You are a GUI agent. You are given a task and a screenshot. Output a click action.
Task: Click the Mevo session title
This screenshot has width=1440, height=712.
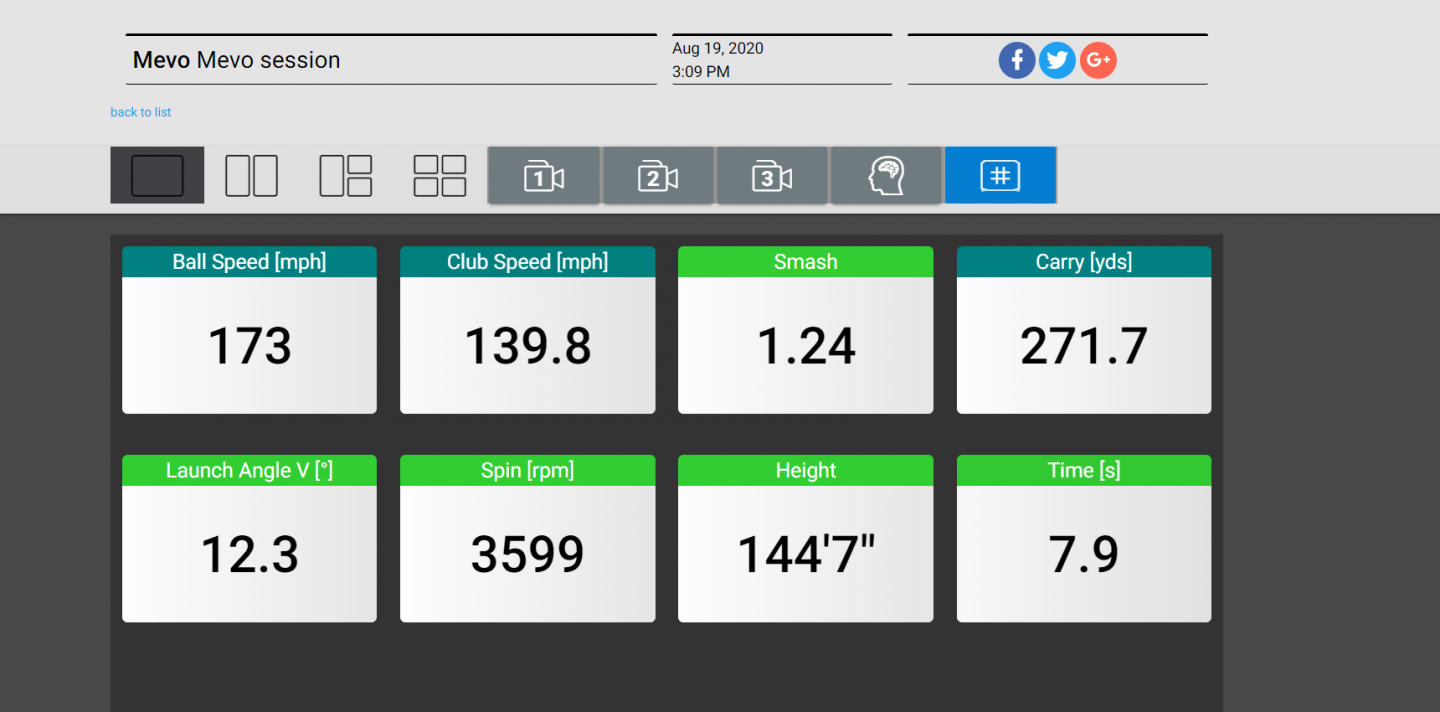pyautogui.click(x=237, y=60)
